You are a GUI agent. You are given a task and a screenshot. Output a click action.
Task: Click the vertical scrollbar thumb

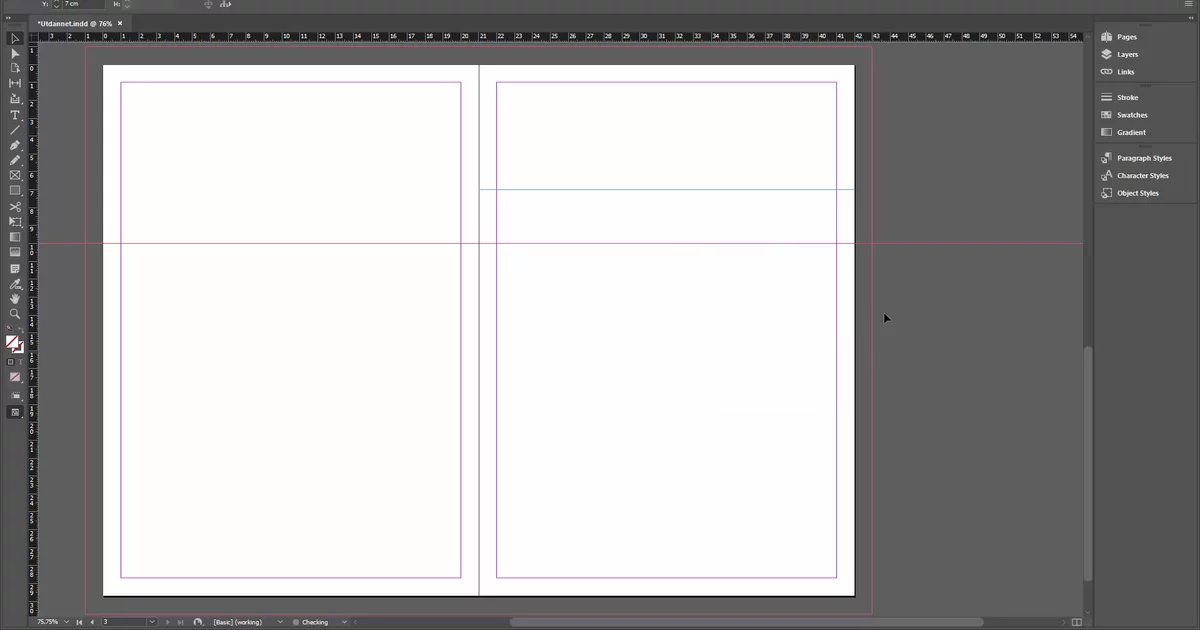click(x=1088, y=462)
